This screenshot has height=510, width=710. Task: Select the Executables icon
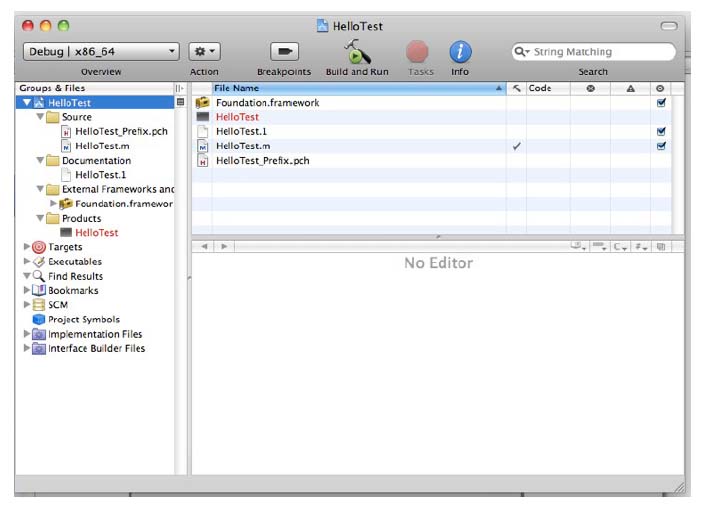(x=39, y=261)
